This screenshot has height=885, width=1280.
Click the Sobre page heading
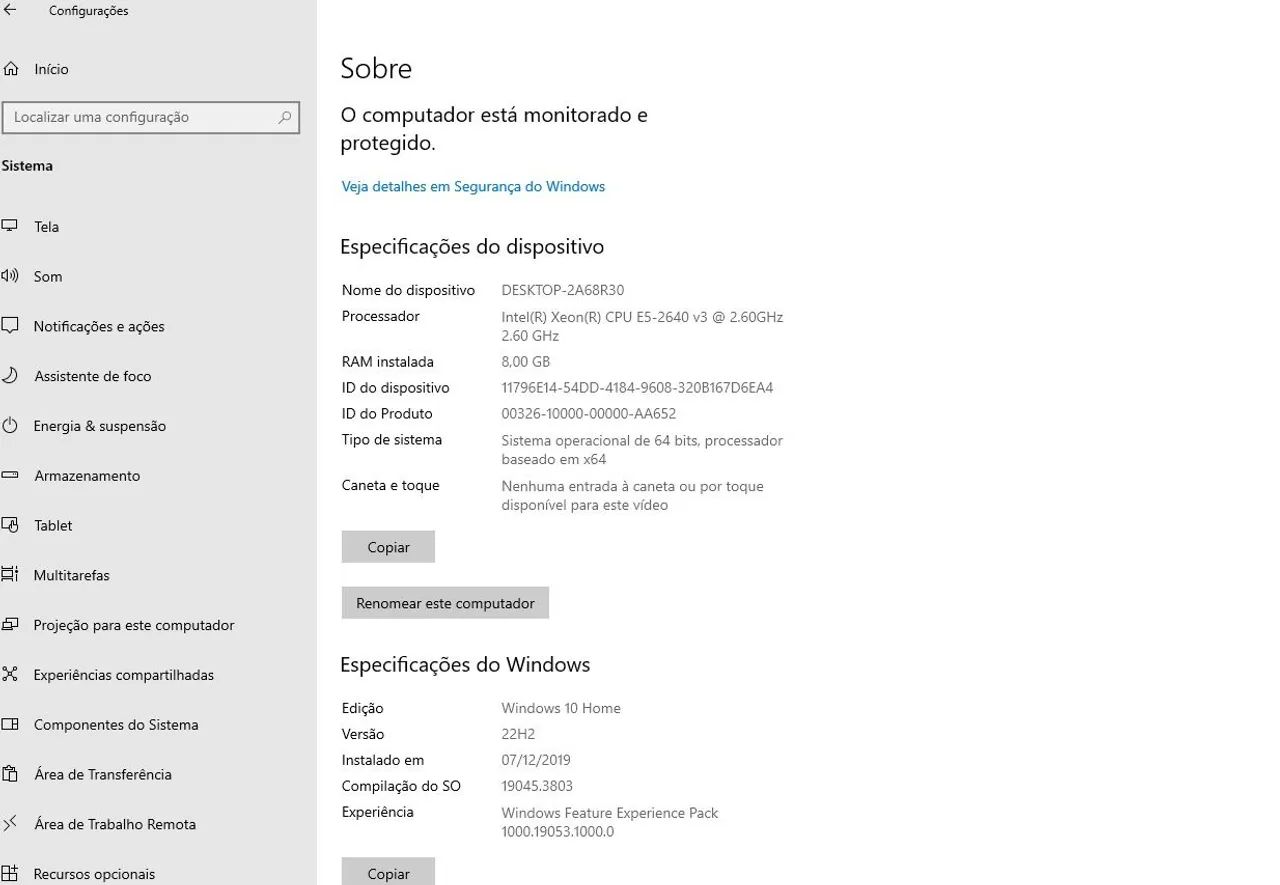click(376, 68)
